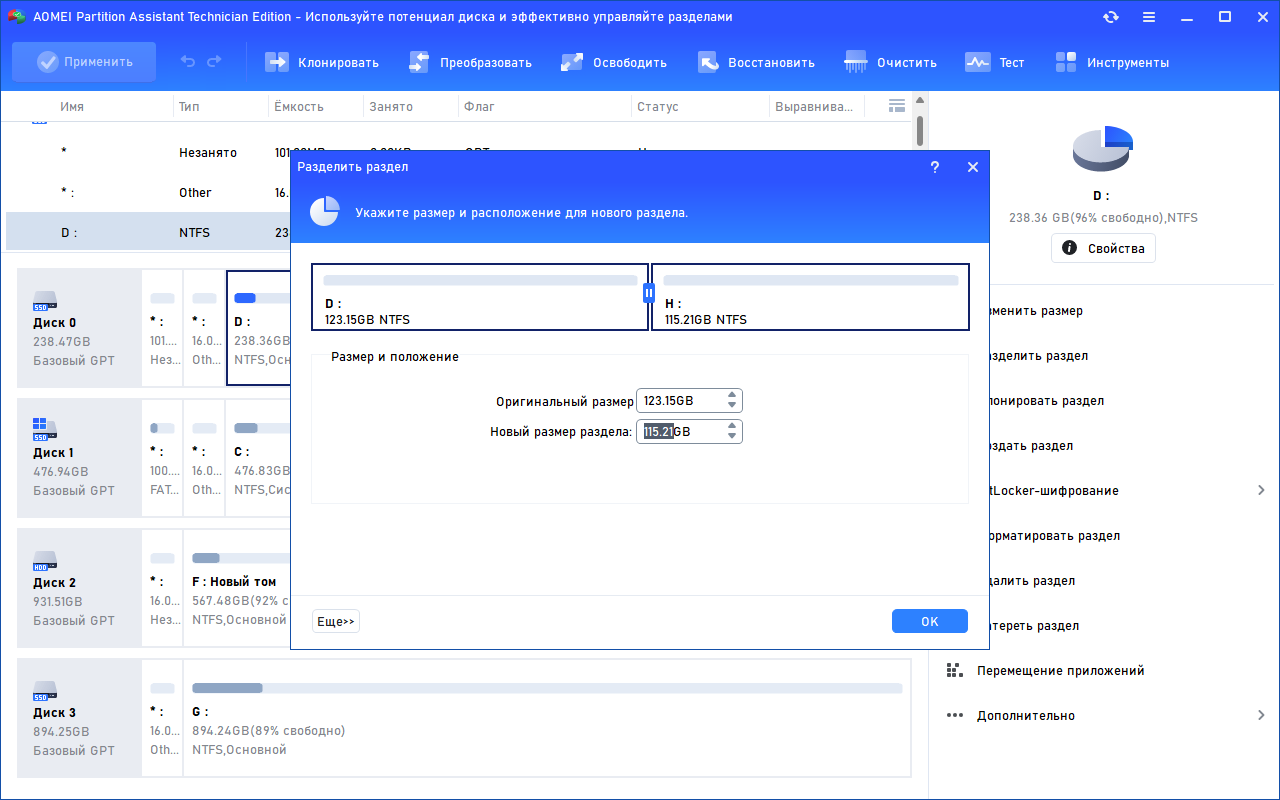Select Перемещение приложений in side panel

[x=1060, y=670]
